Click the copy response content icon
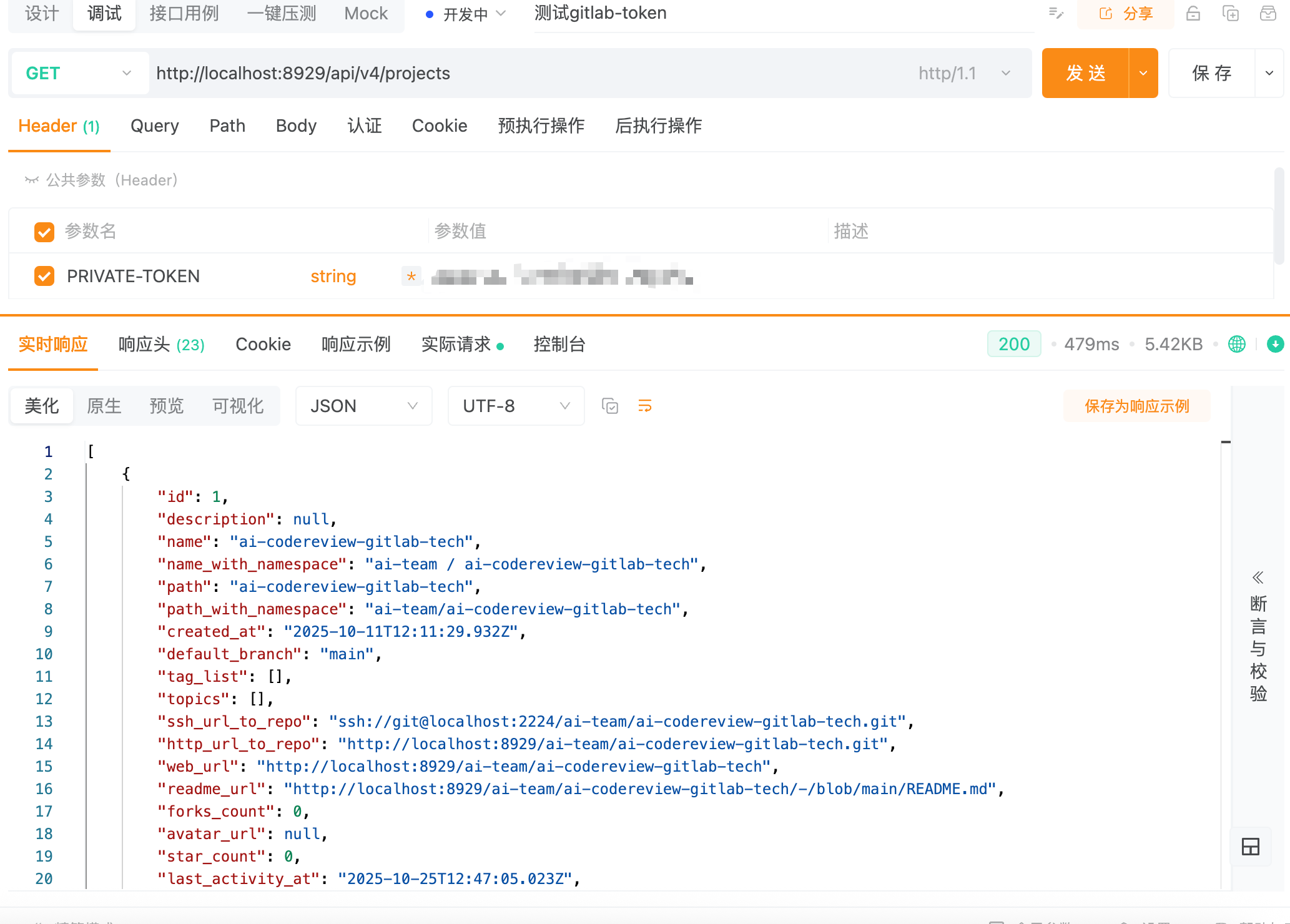The image size is (1290, 924). point(609,406)
